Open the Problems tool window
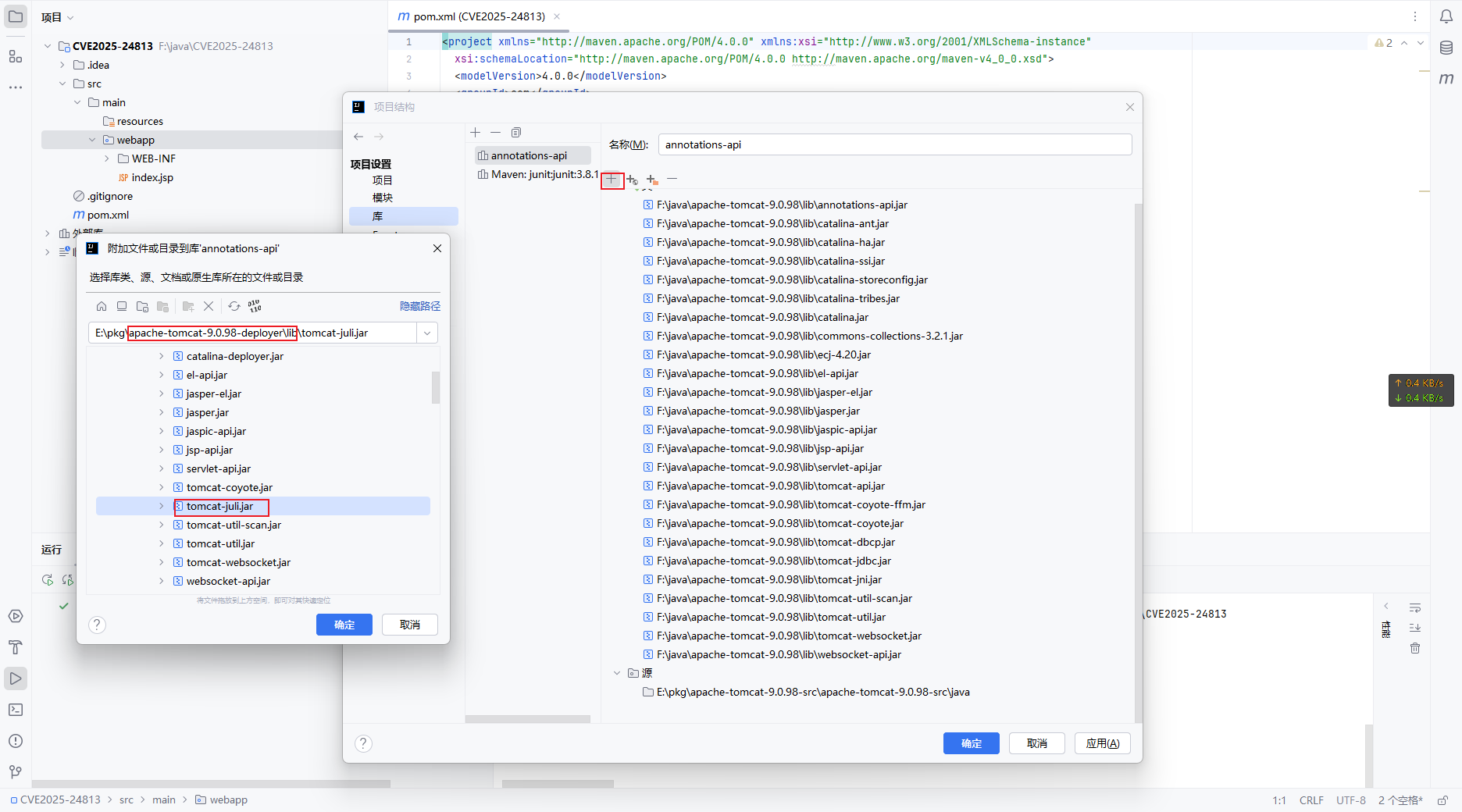Image resolution: width=1462 pixels, height=812 pixels. (x=16, y=741)
